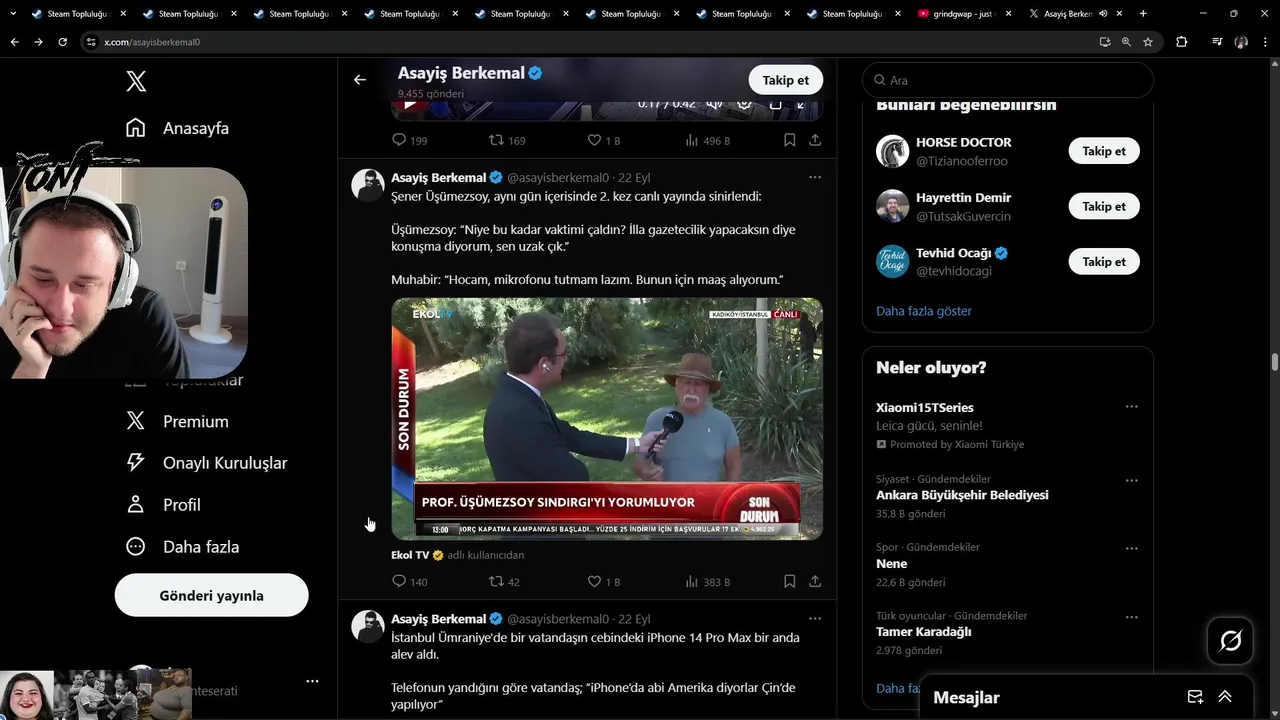This screenshot has width=1280, height=720.
Task: Switch to the grindgwap browser tab
Action: [965, 14]
